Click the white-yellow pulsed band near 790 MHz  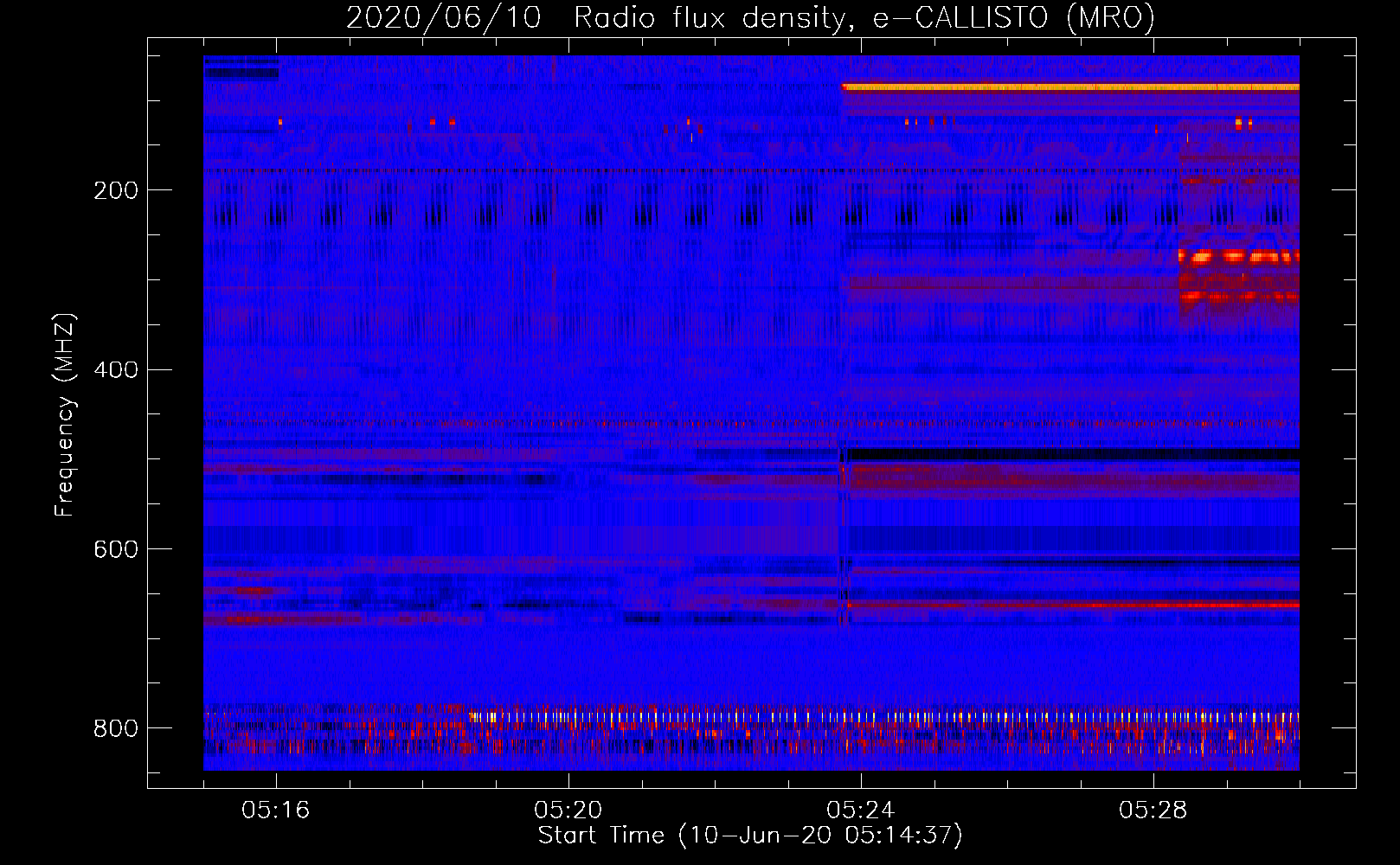884,717
